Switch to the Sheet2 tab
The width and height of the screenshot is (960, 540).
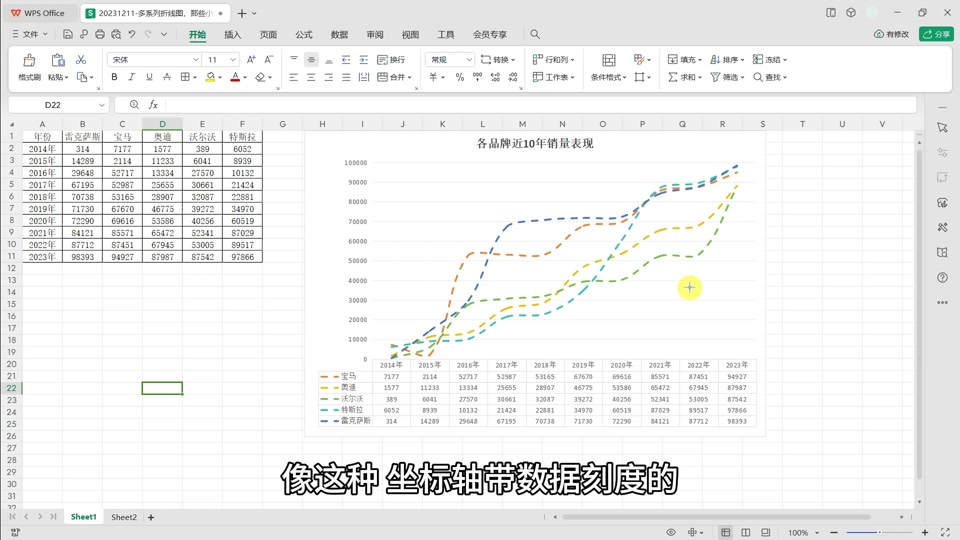(x=124, y=517)
